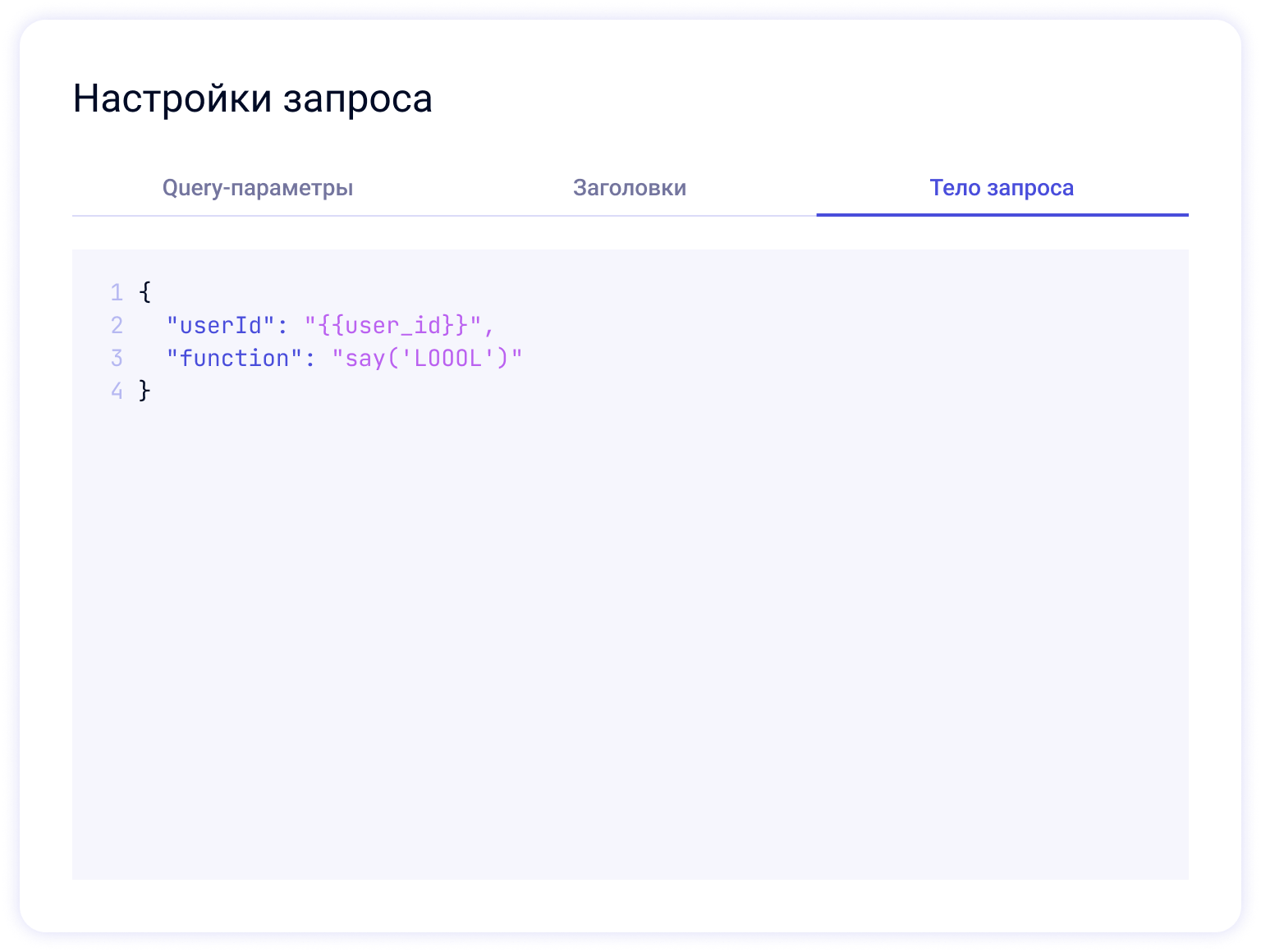Click line number 1 in editor gutter
Screen dimensions: 1261x952
point(117,293)
